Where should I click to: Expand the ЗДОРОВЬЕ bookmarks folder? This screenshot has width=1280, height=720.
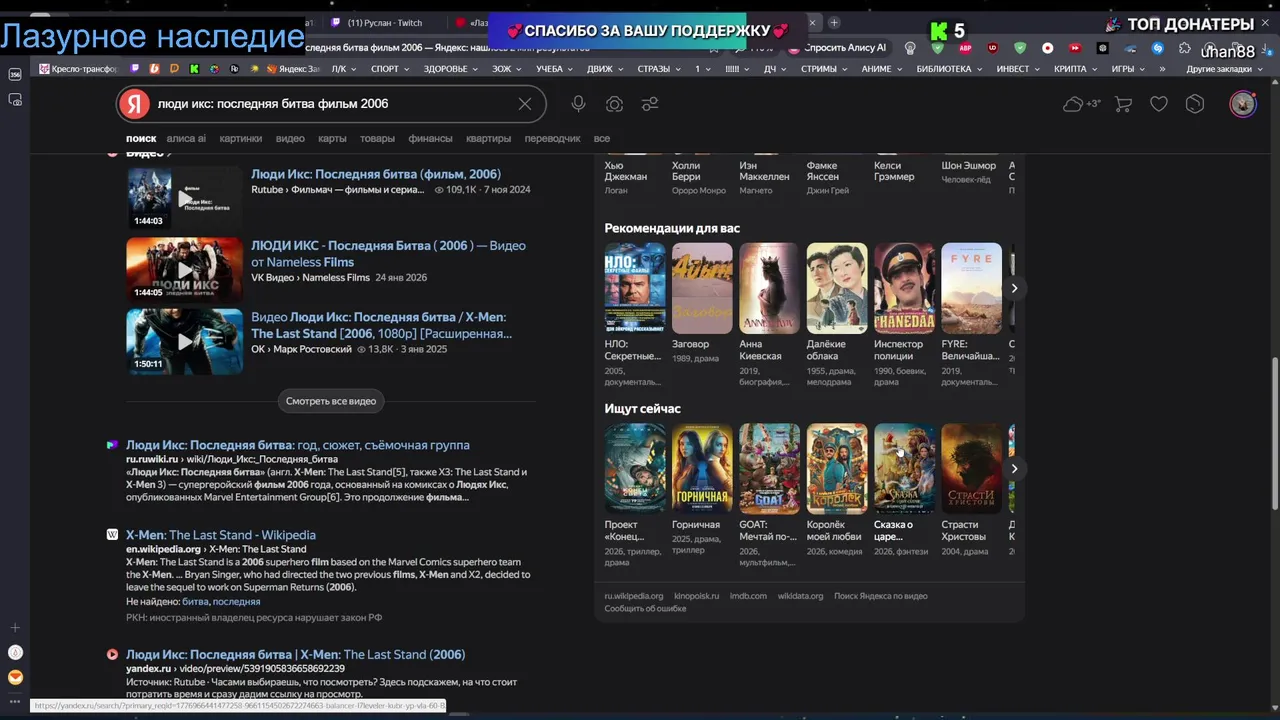coord(451,69)
